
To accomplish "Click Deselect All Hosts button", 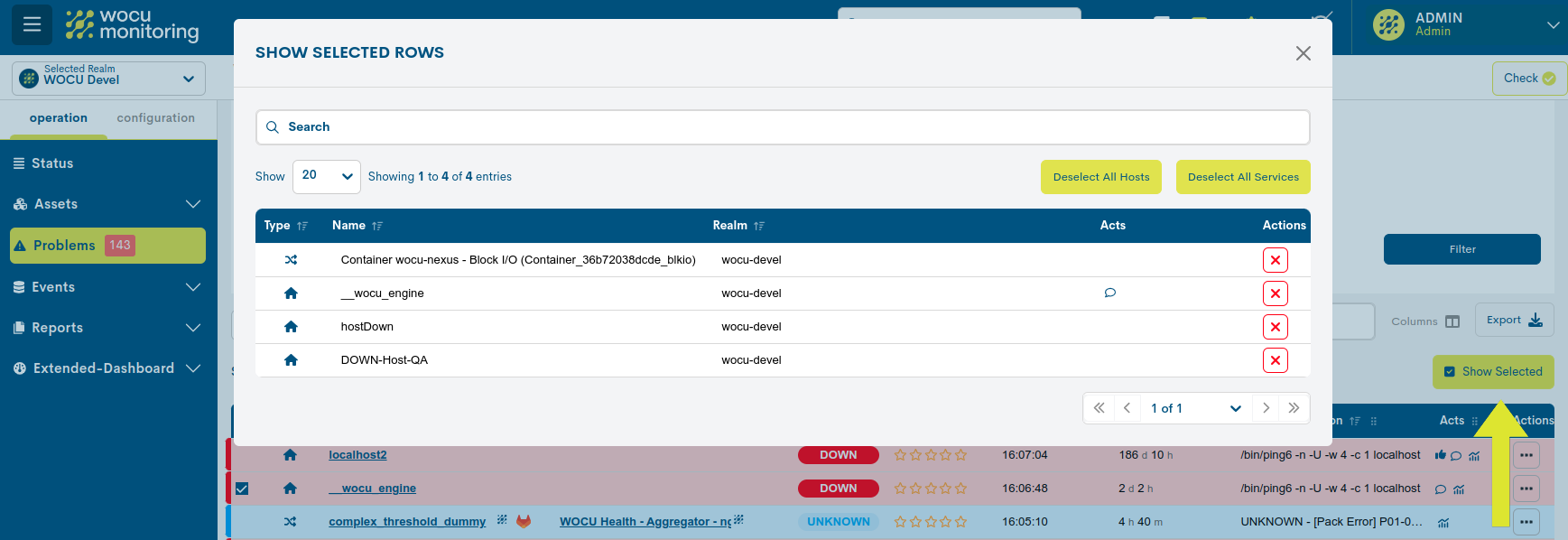I will click(x=1100, y=177).
